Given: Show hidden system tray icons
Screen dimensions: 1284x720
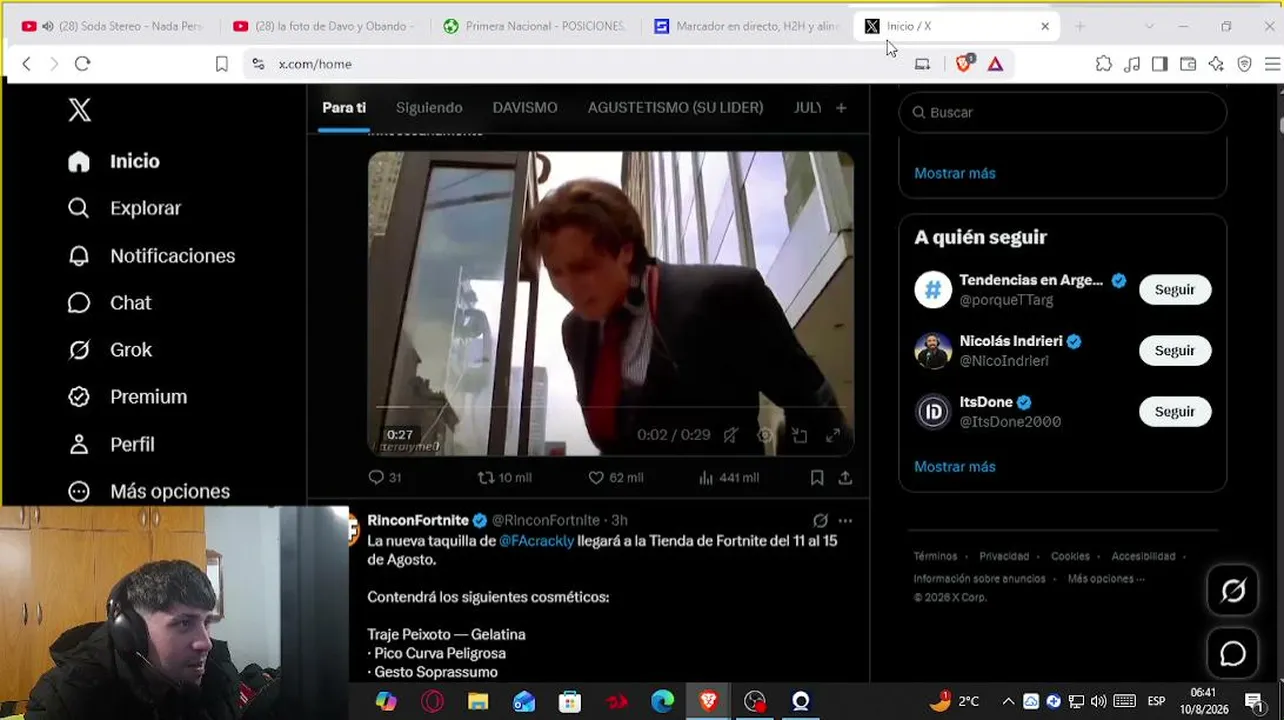Looking at the screenshot, I should pos(1008,701).
